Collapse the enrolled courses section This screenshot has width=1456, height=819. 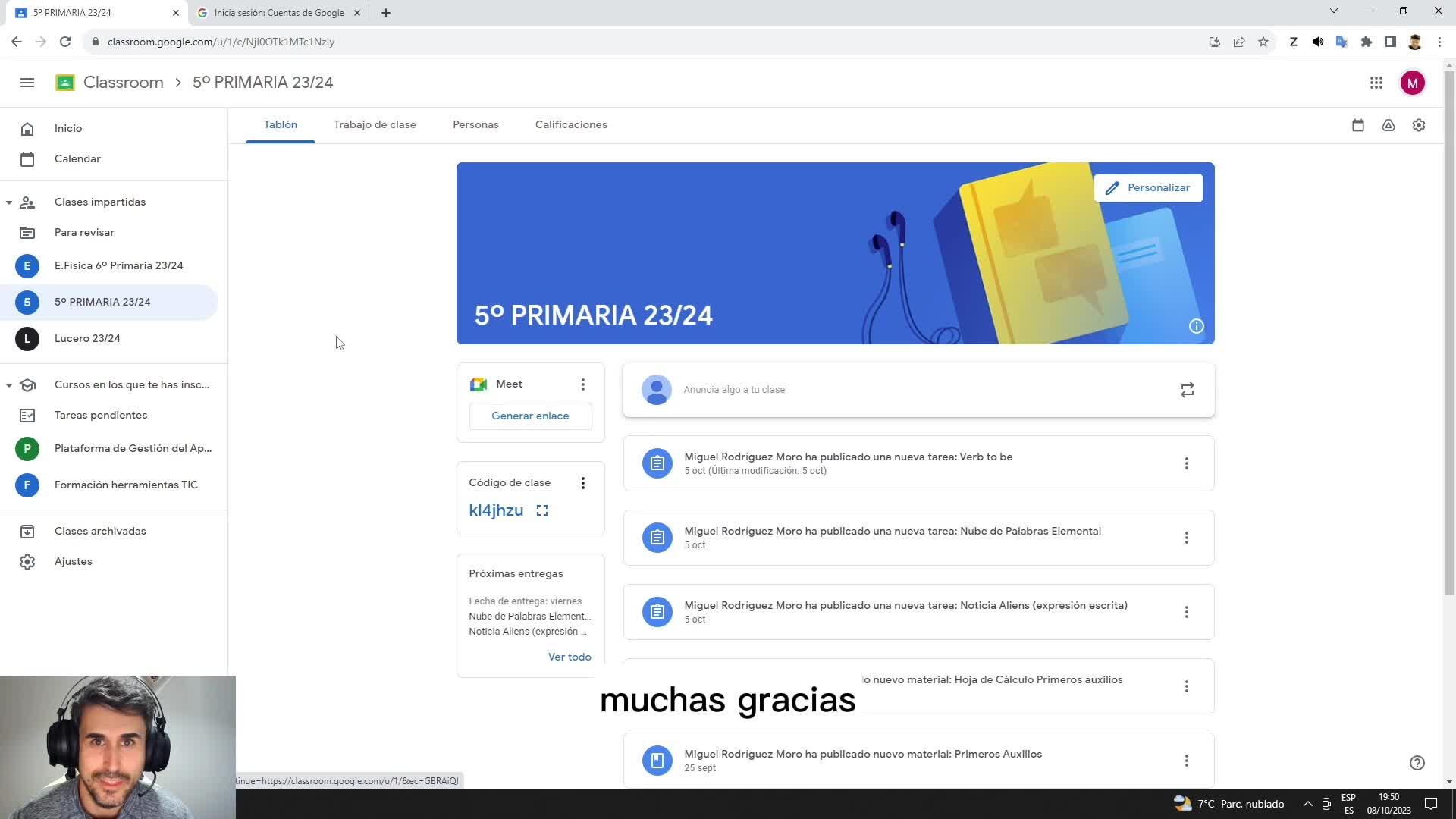click(9, 385)
